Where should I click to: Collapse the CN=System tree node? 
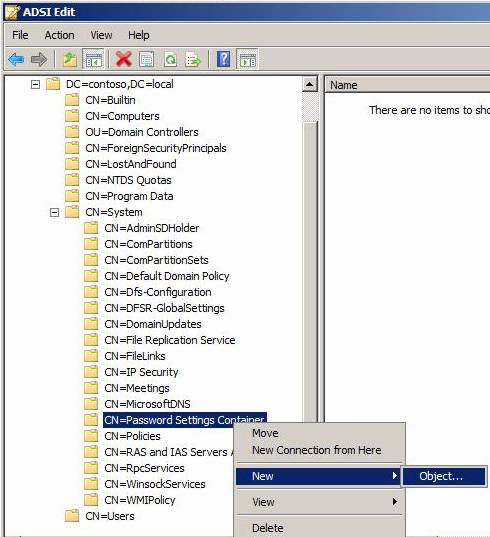[x=54, y=212]
